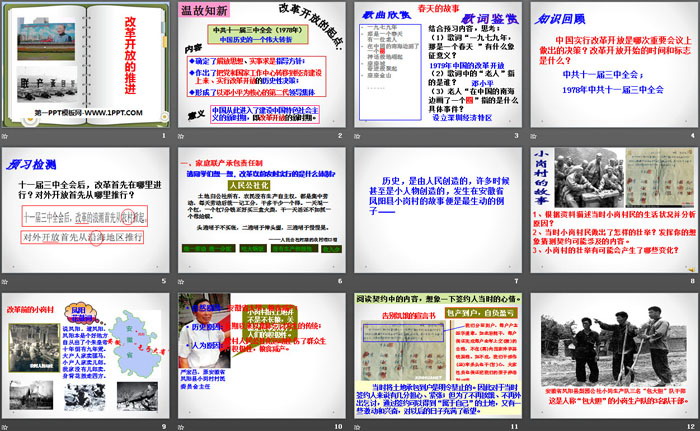Click animation star icon under slide 1
The width and height of the screenshot is (700, 431).
pyautogui.click(x=5, y=136)
